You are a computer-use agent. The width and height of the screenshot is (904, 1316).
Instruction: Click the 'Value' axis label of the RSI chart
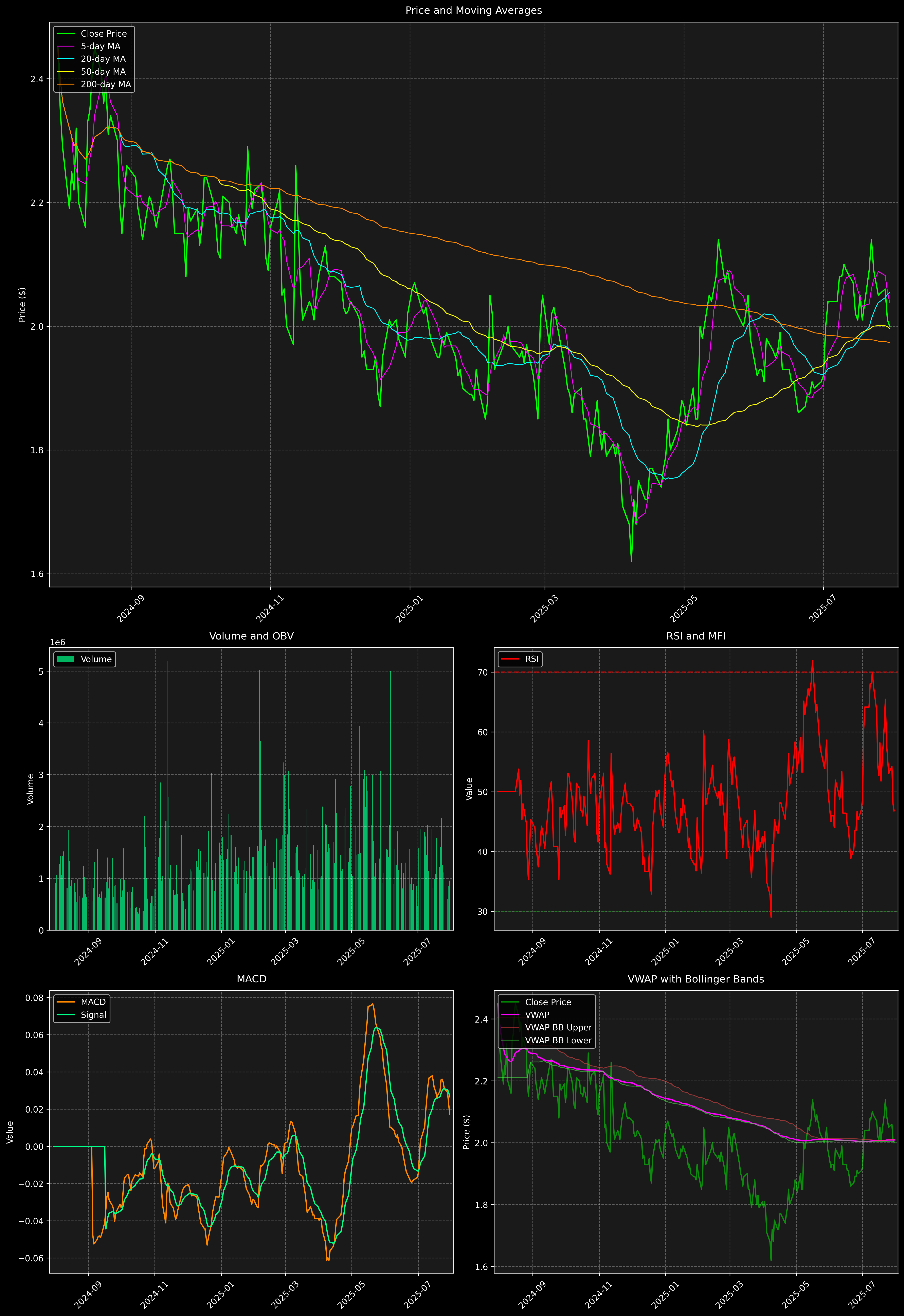click(x=469, y=789)
